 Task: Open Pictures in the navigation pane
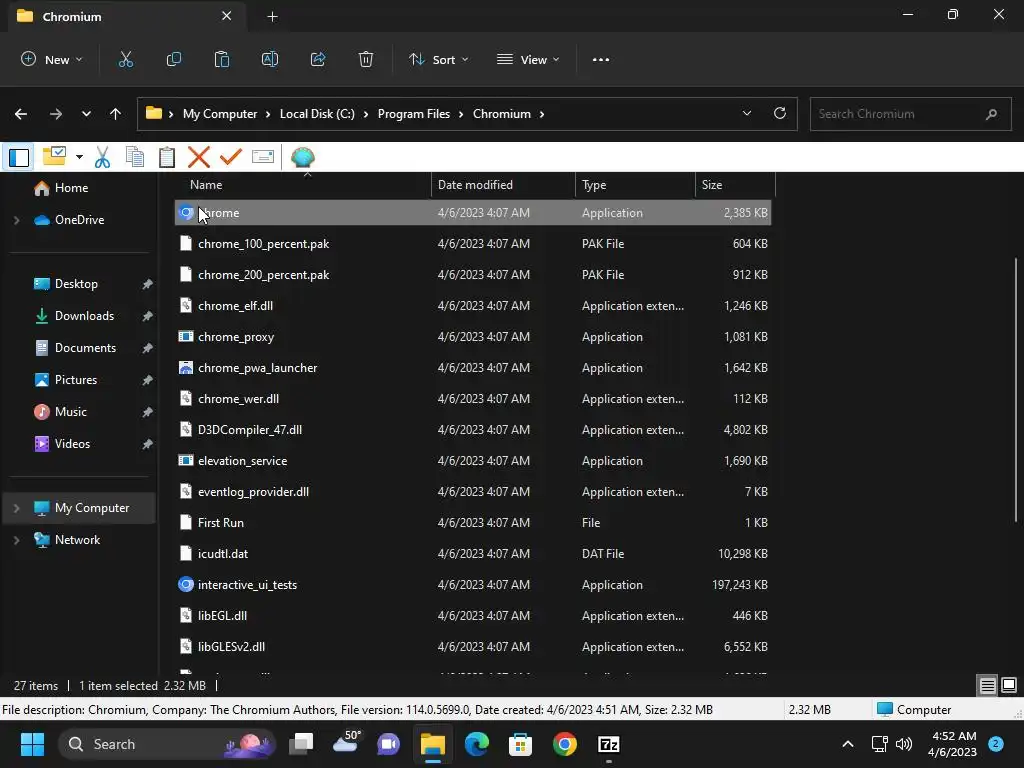[x=76, y=380]
